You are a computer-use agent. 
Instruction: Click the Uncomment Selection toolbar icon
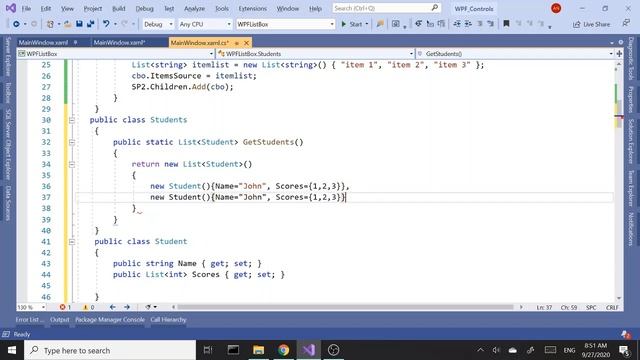491,24
